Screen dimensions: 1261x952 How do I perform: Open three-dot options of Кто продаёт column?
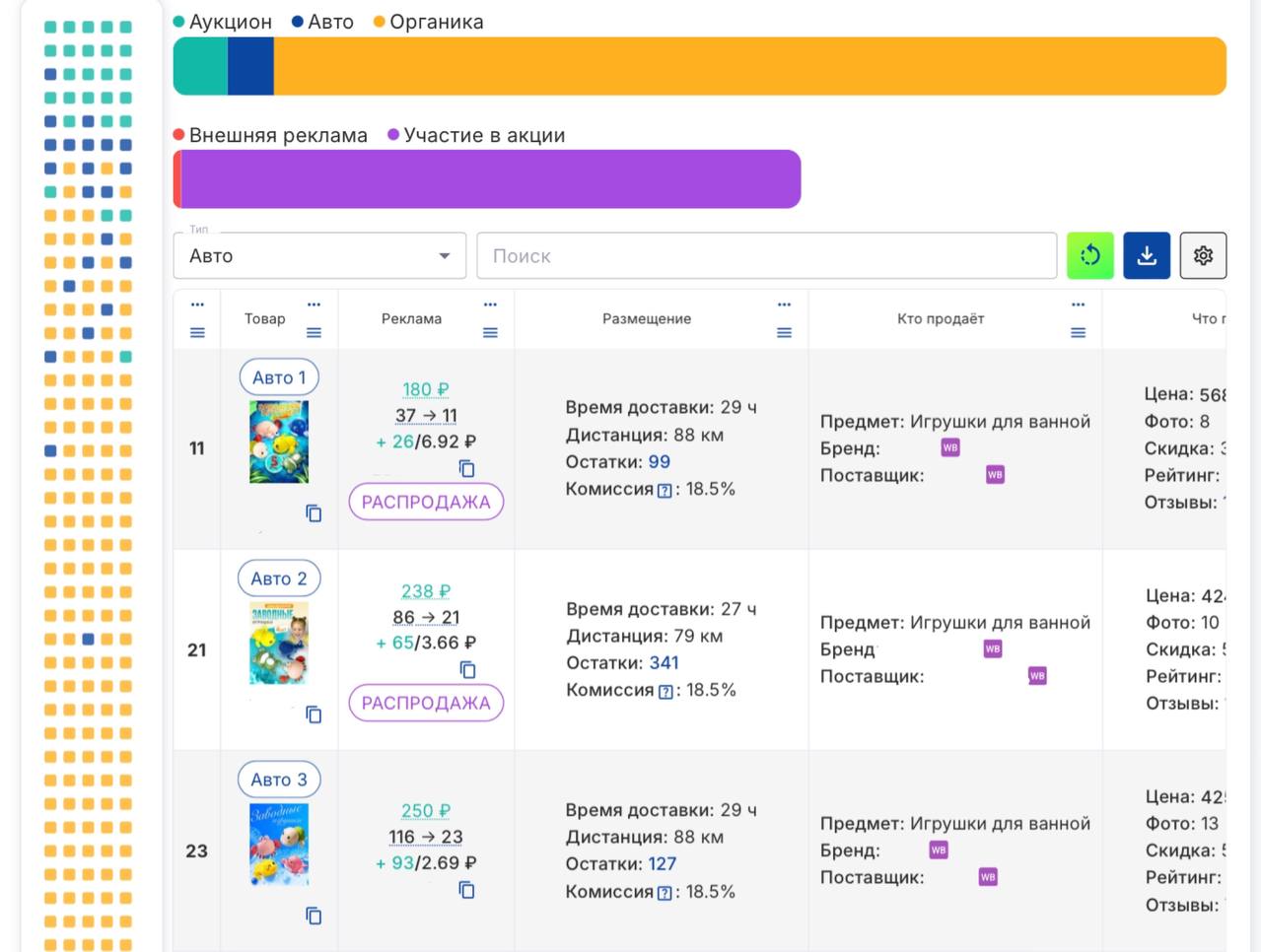[1078, 305]
